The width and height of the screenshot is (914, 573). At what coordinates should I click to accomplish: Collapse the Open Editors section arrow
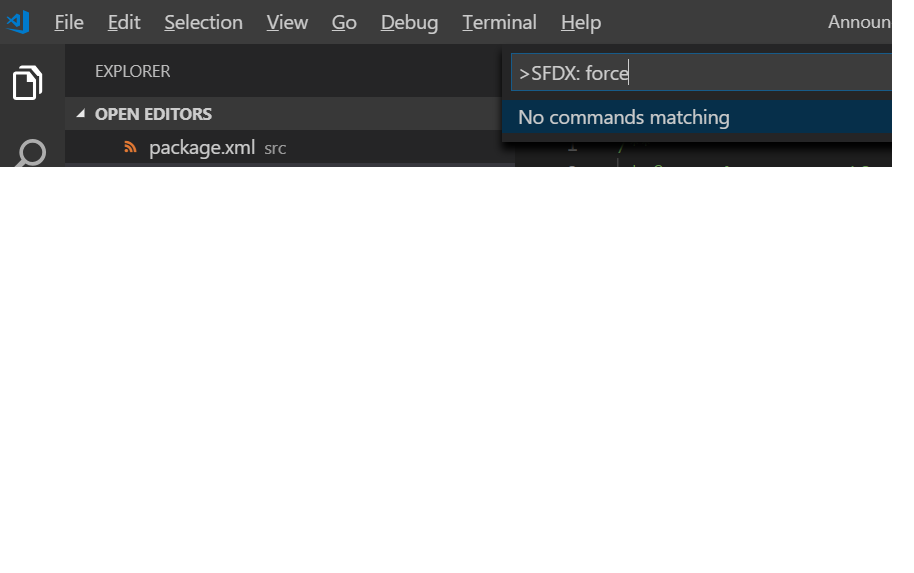pos(81,114)
